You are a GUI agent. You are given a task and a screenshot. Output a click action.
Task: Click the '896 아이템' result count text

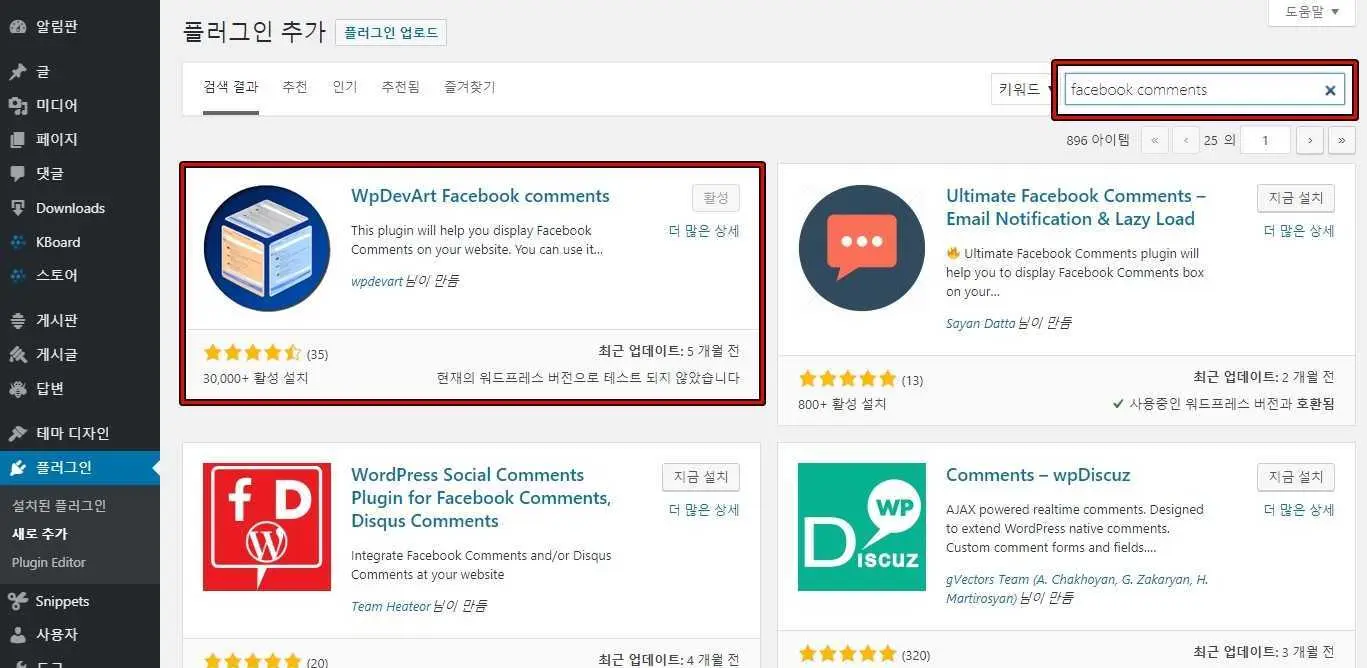(1098, 140)
